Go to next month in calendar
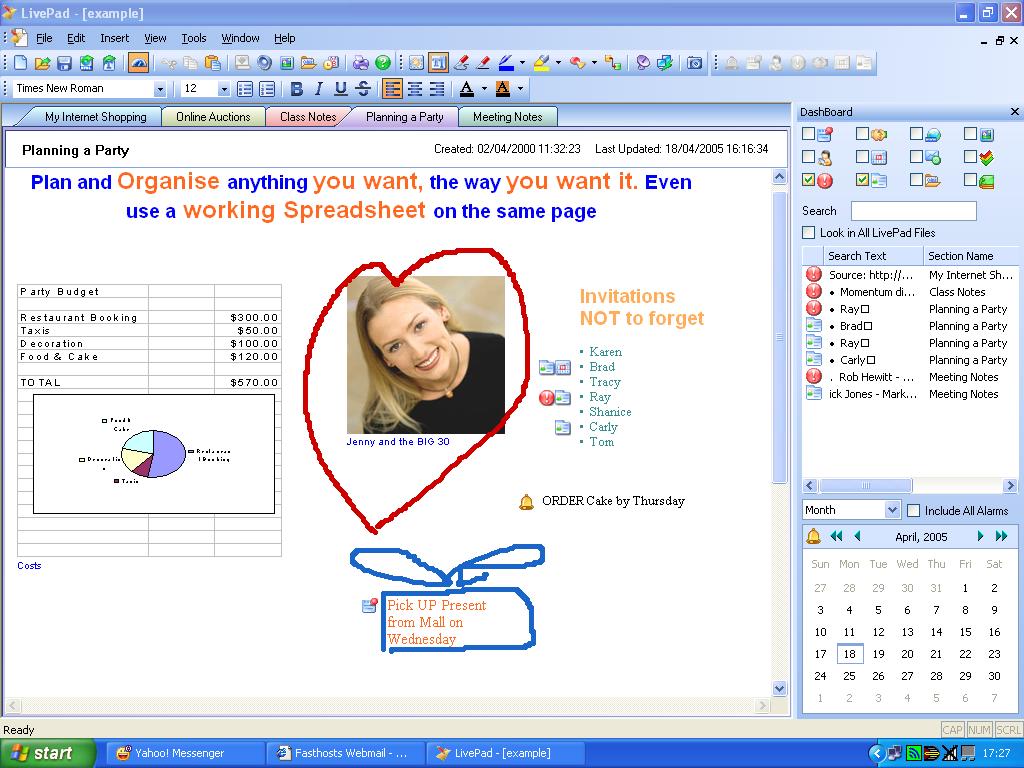This screenshot has width=1024, height=768. tap(980, 537)
